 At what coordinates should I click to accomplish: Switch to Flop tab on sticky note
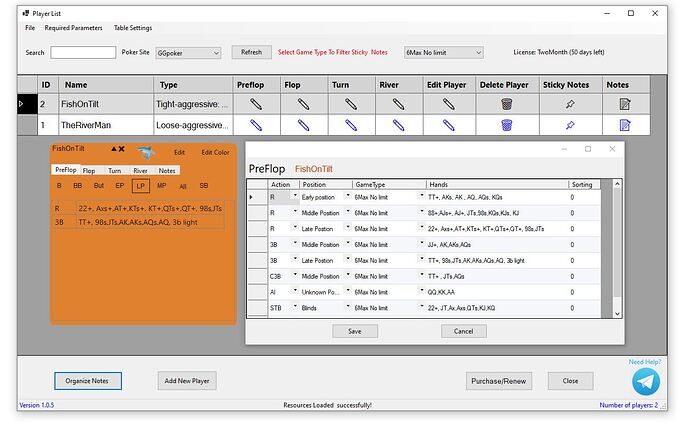[89, 170]
